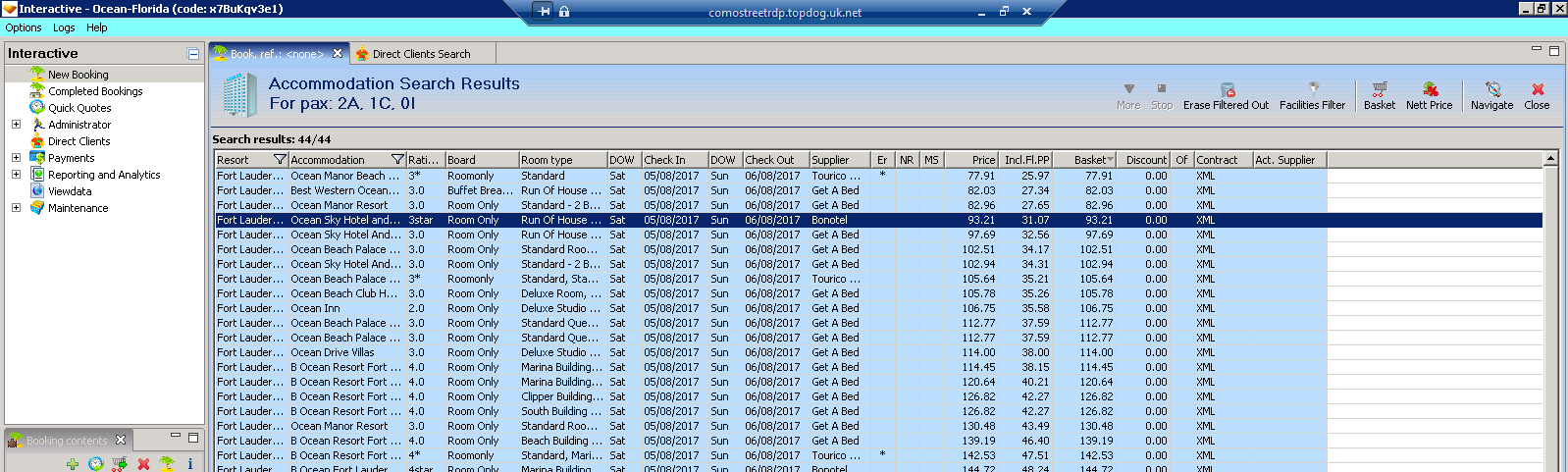
Task: Click the filter funnel on Accommodation column
Action: click(397, 160)
